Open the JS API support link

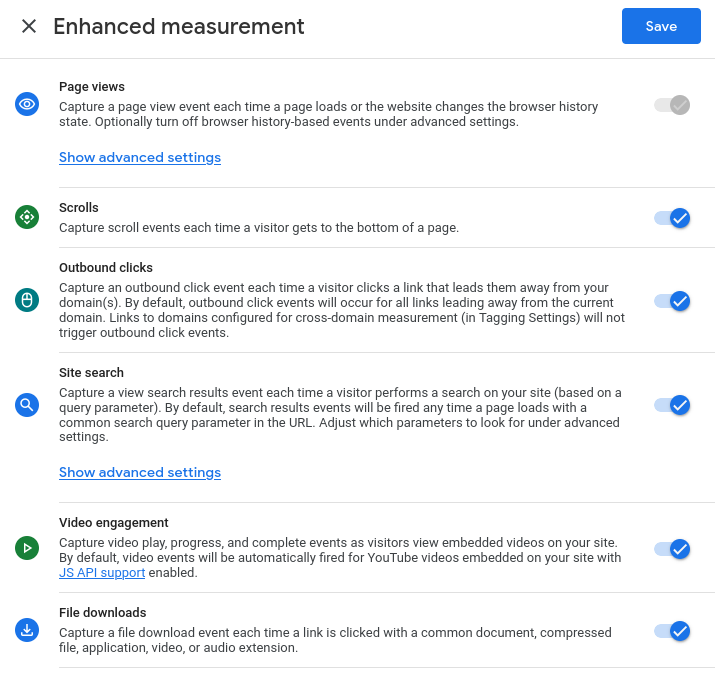click(102, 573)
